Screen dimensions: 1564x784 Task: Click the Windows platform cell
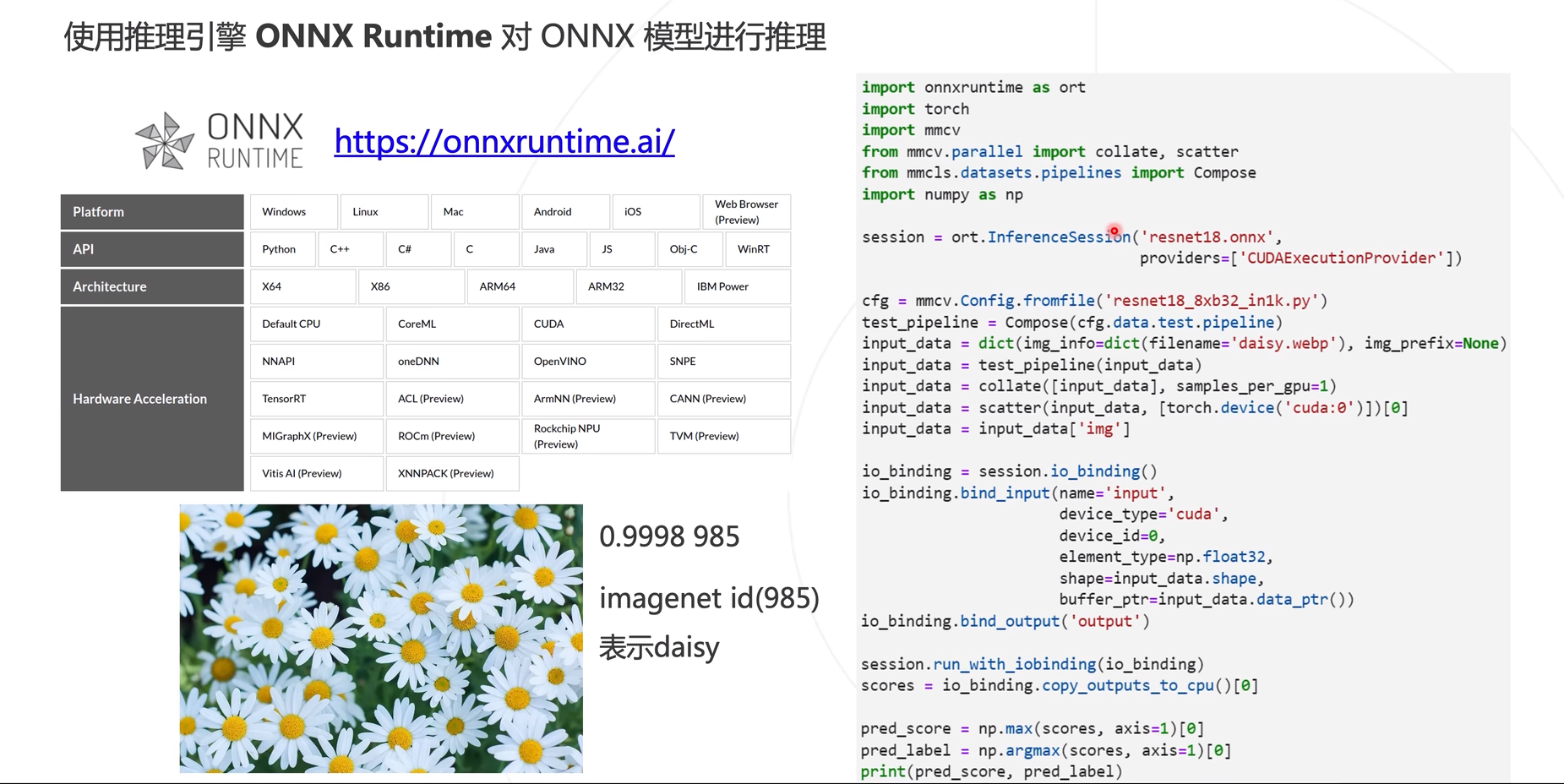click(x=294, y=212)
